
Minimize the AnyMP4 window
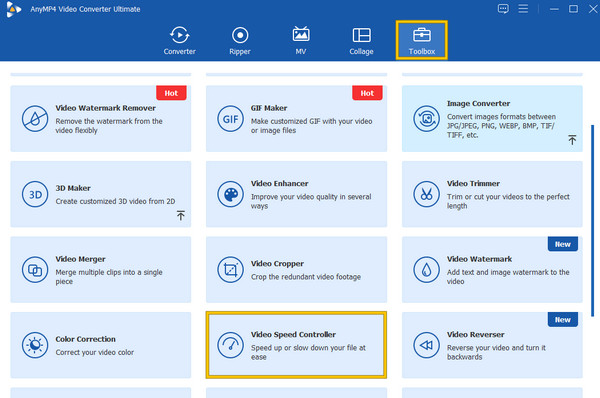tap(554, 9)
